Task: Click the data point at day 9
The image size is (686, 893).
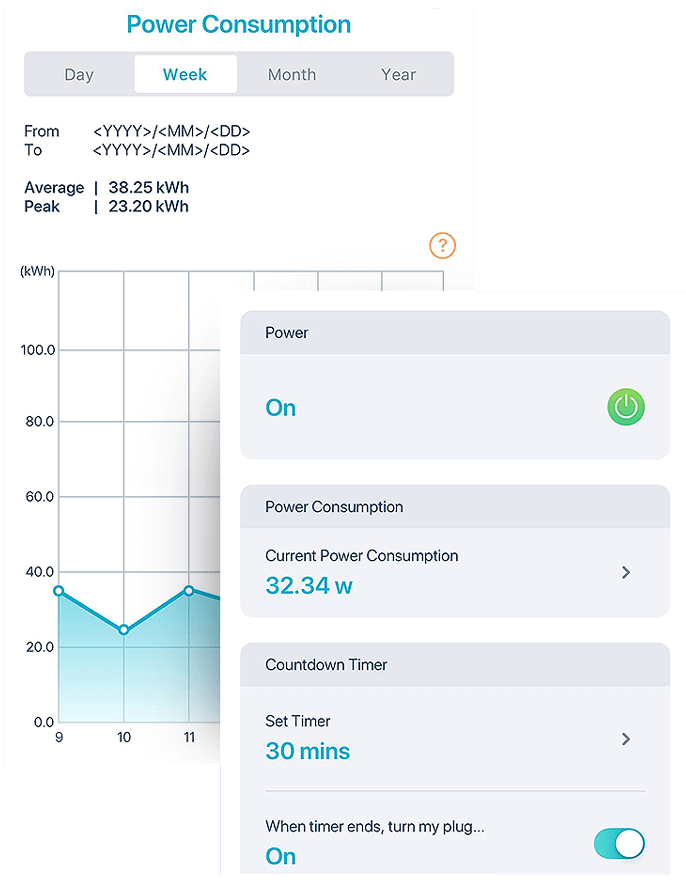Action: (x=59, y=591)
